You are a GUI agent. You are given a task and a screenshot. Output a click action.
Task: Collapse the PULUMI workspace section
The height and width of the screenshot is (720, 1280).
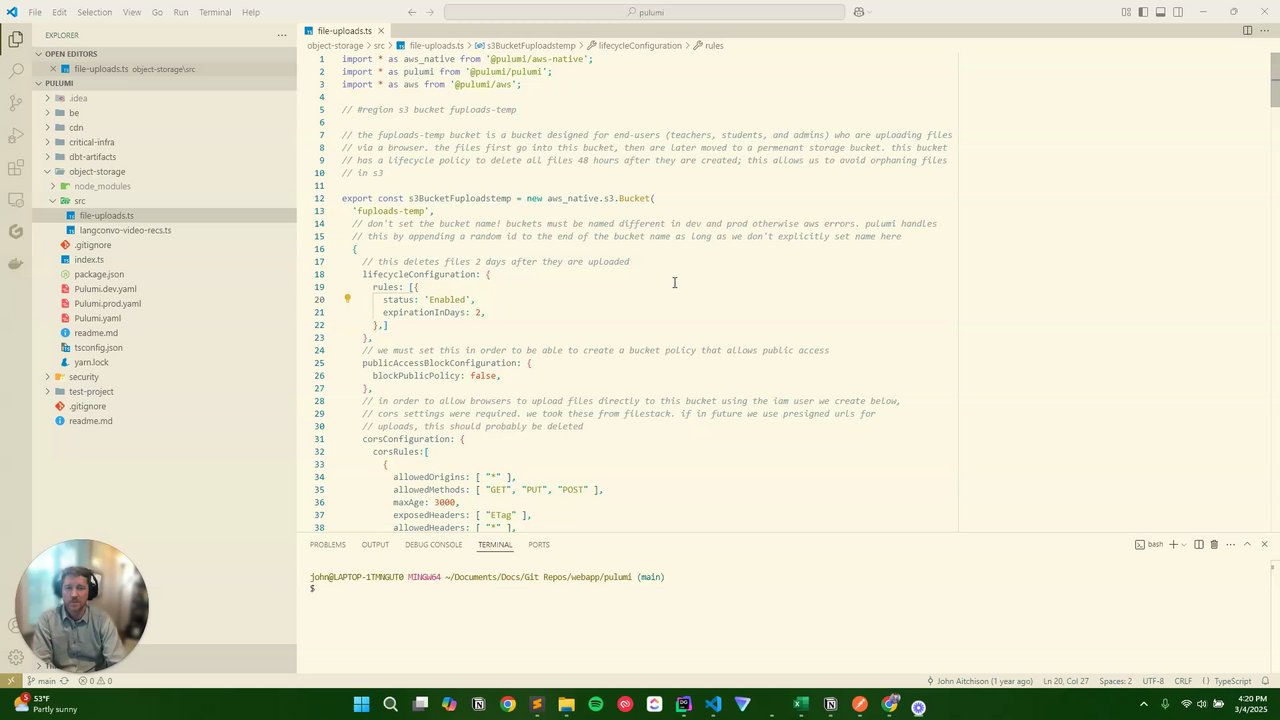click(40, 83)
